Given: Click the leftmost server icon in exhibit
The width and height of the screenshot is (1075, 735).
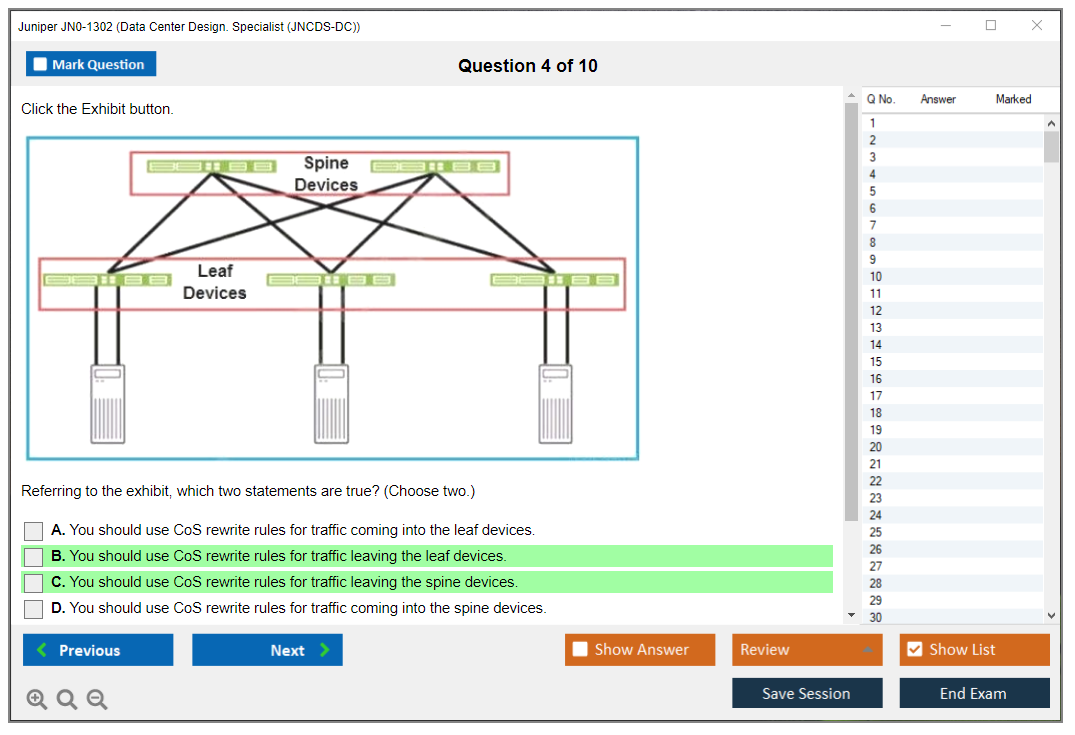Looking at the screenshot, I should point(106,402).
